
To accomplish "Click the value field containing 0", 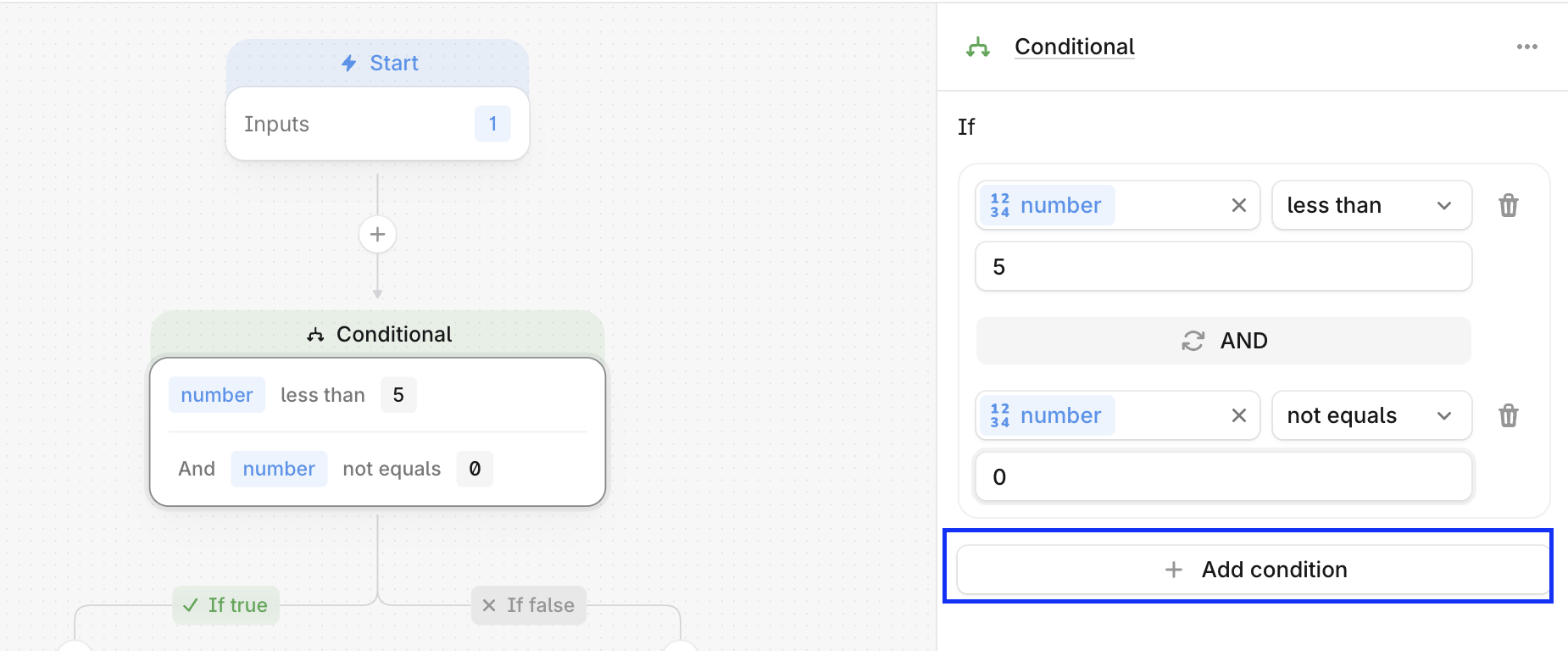I will [x=1223, y=477].
